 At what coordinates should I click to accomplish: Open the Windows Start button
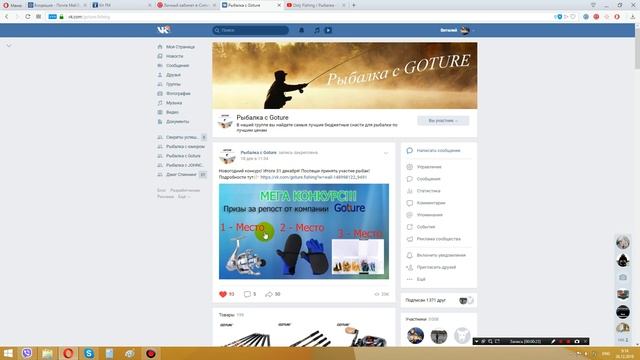pyautogui.click(x=8, y=353)
